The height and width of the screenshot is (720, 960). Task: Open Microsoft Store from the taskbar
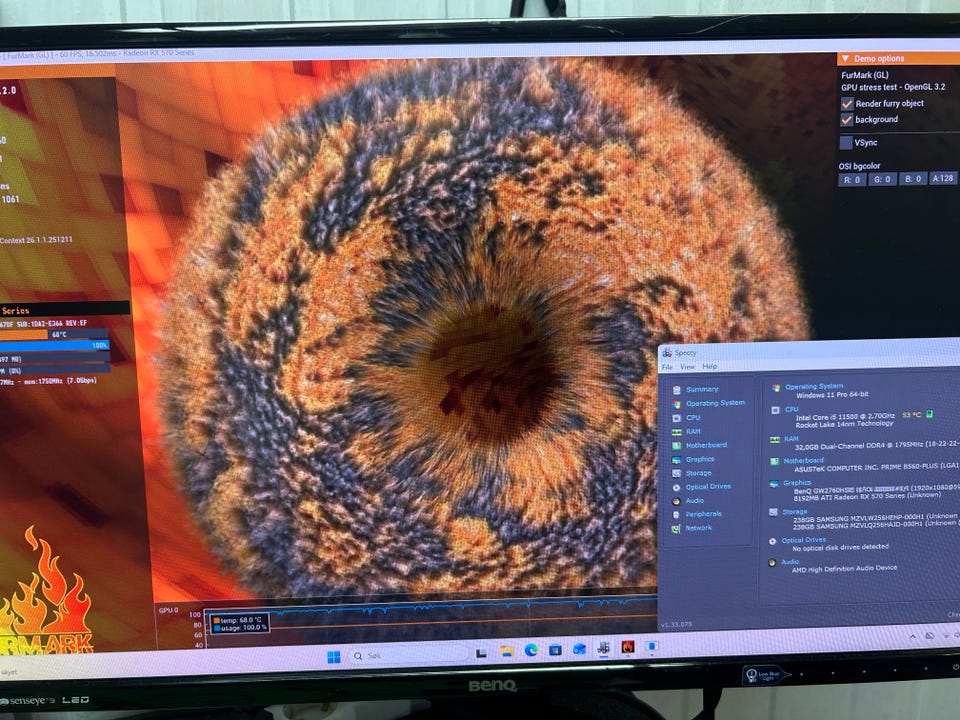coord(555,650)
